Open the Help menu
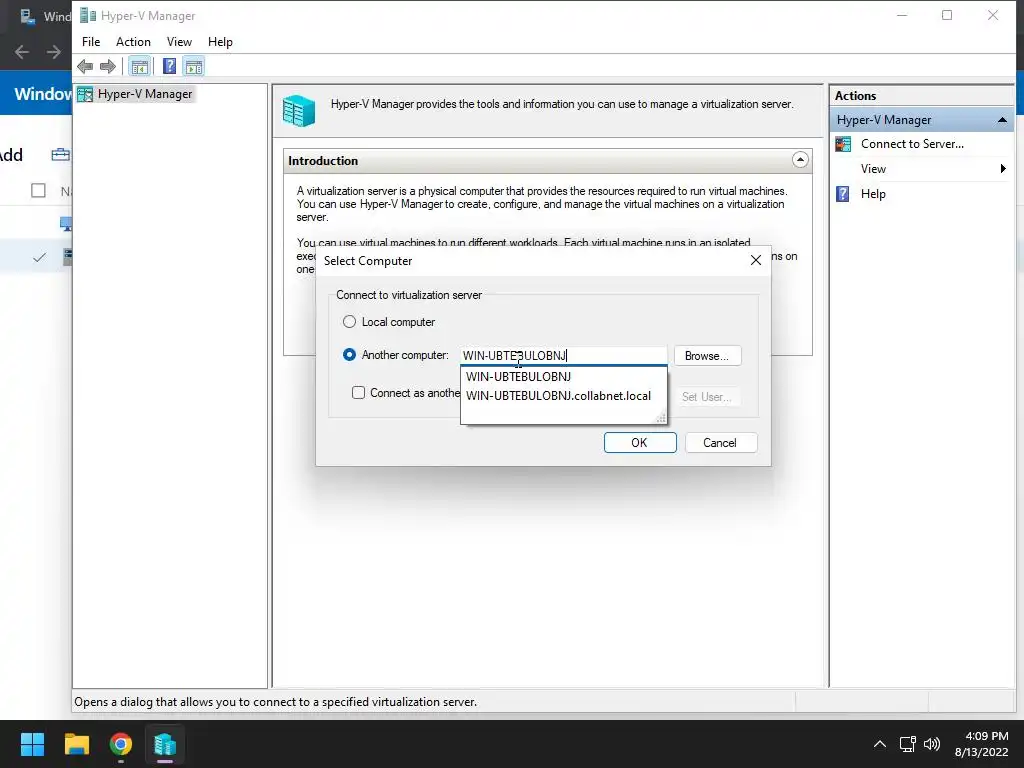The width and height of the screenshot is (1024, 768). click(220, 42)
